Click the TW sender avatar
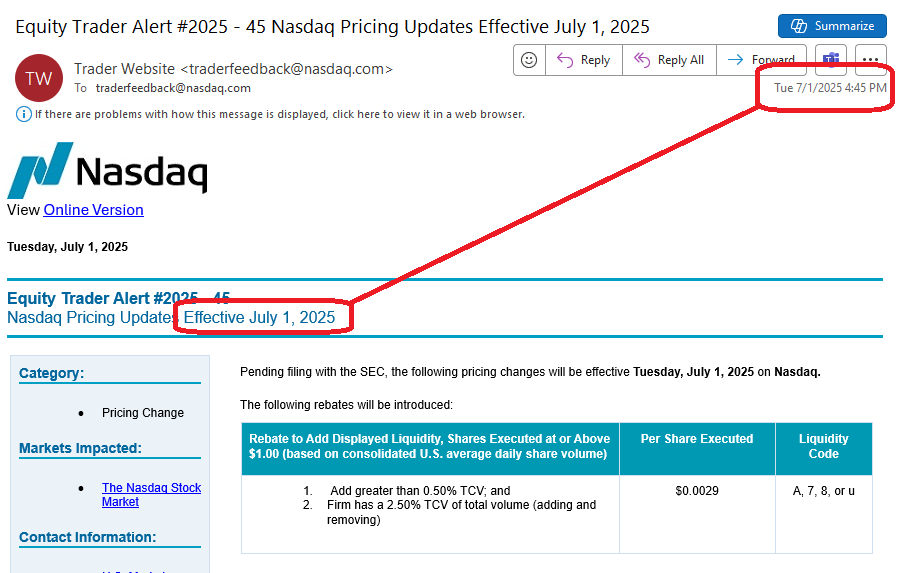 (39, 78)
